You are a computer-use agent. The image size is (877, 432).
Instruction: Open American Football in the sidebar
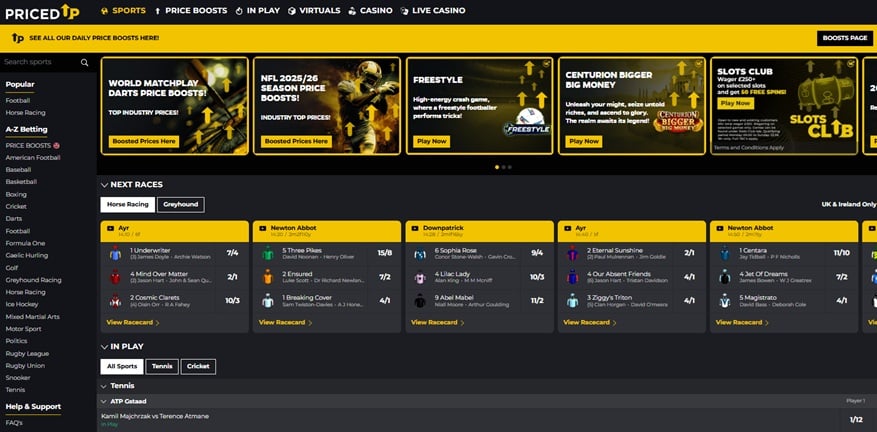(33, 158)
